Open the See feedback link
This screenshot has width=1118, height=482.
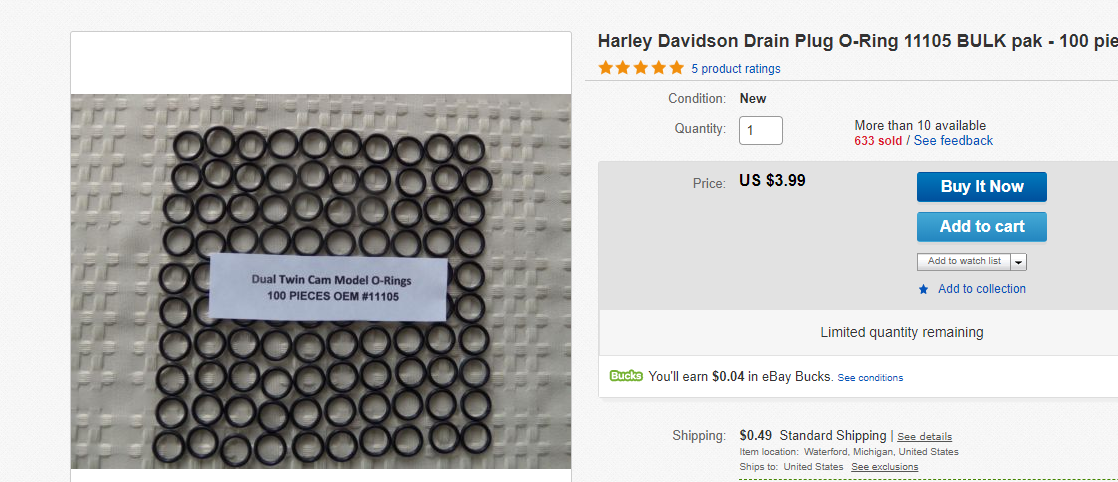click(953, 141)
